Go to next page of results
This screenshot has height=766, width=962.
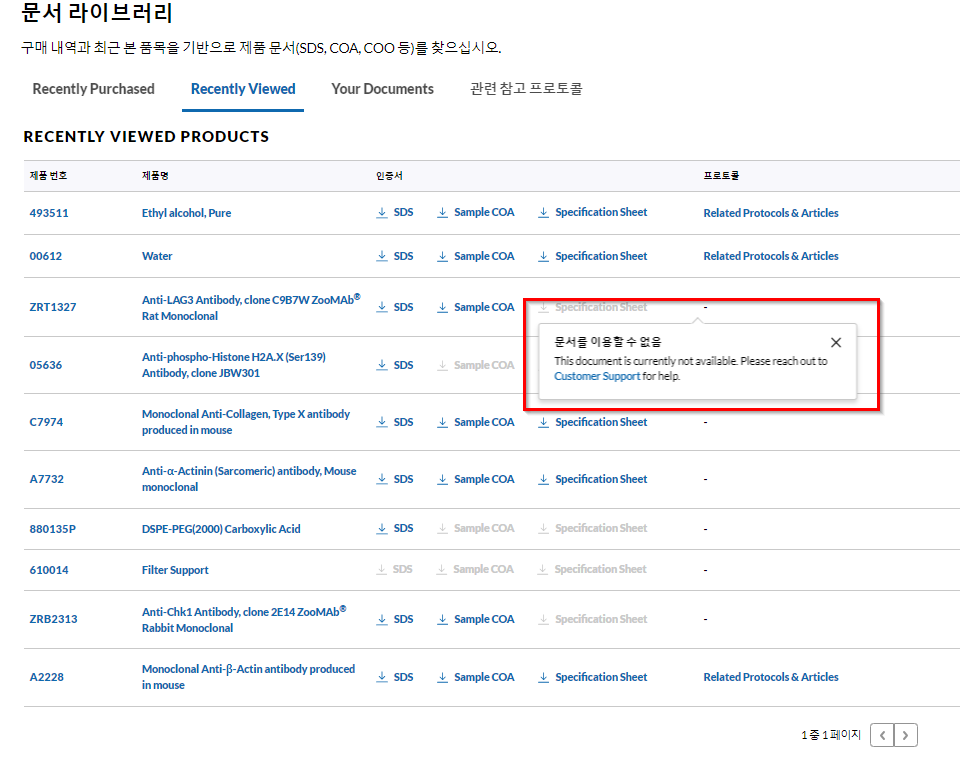click(x=905, y=735)
